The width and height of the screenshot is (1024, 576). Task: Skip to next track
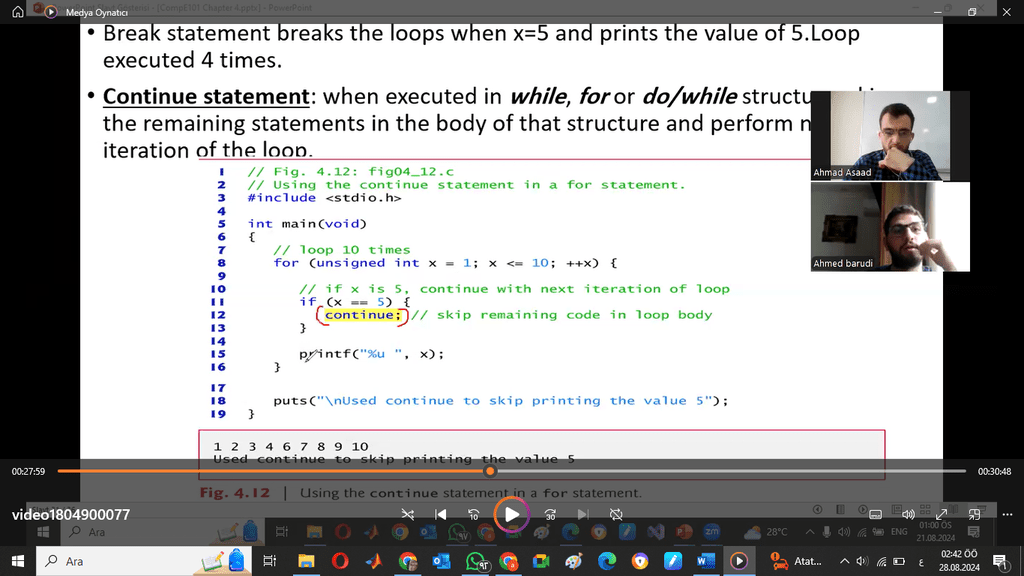583,515
